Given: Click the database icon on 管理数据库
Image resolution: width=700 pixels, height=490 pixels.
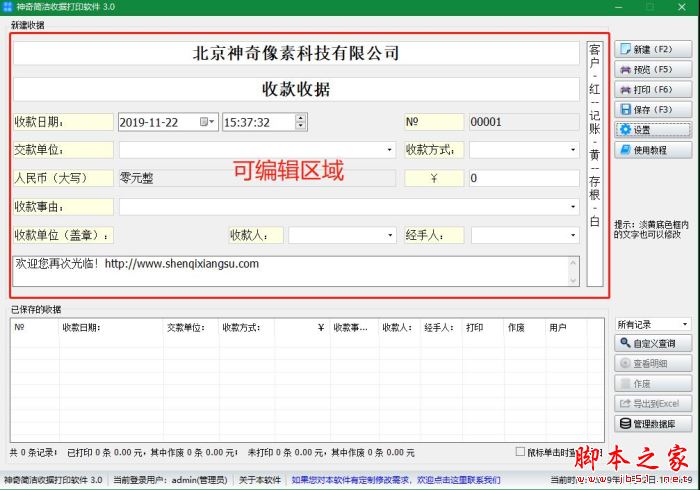Looking at the screenshot, I should tap(625, 423).
